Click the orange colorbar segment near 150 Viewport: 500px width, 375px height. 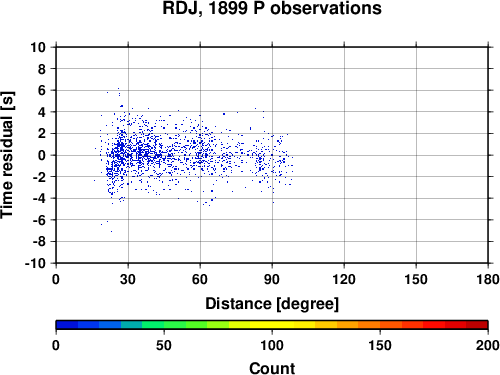(x=380, y=325)
